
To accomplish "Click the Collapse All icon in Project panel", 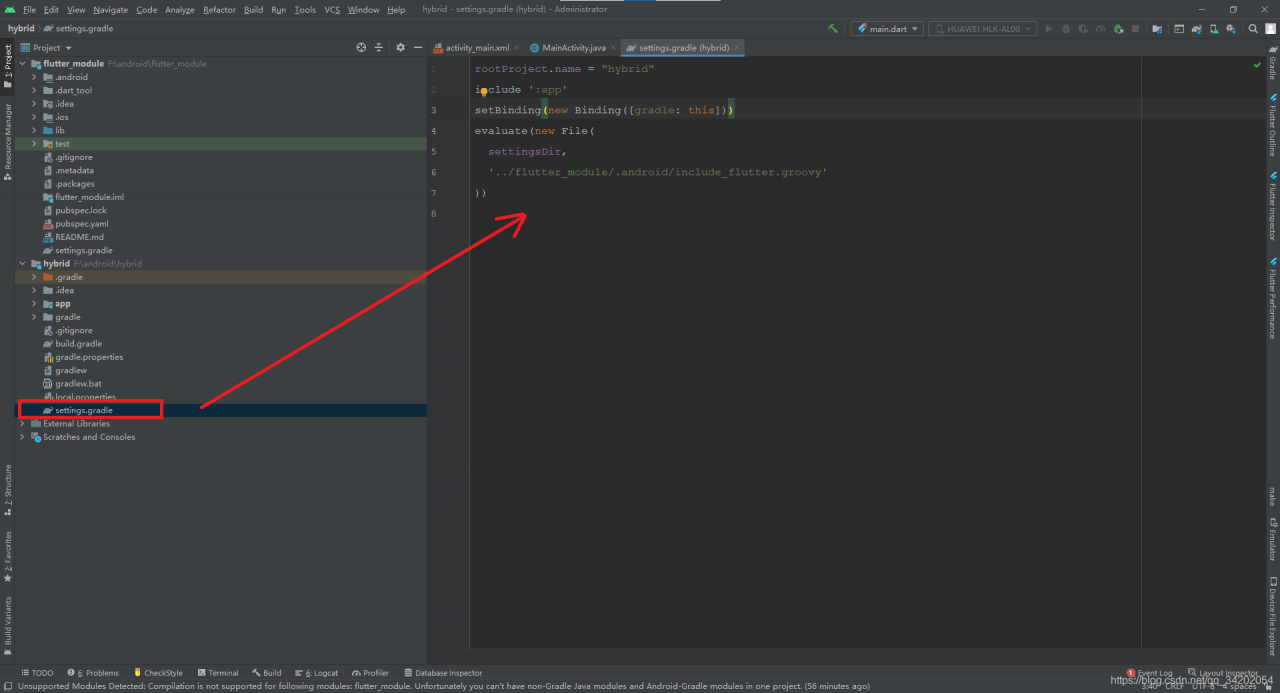I will (379, 47).
